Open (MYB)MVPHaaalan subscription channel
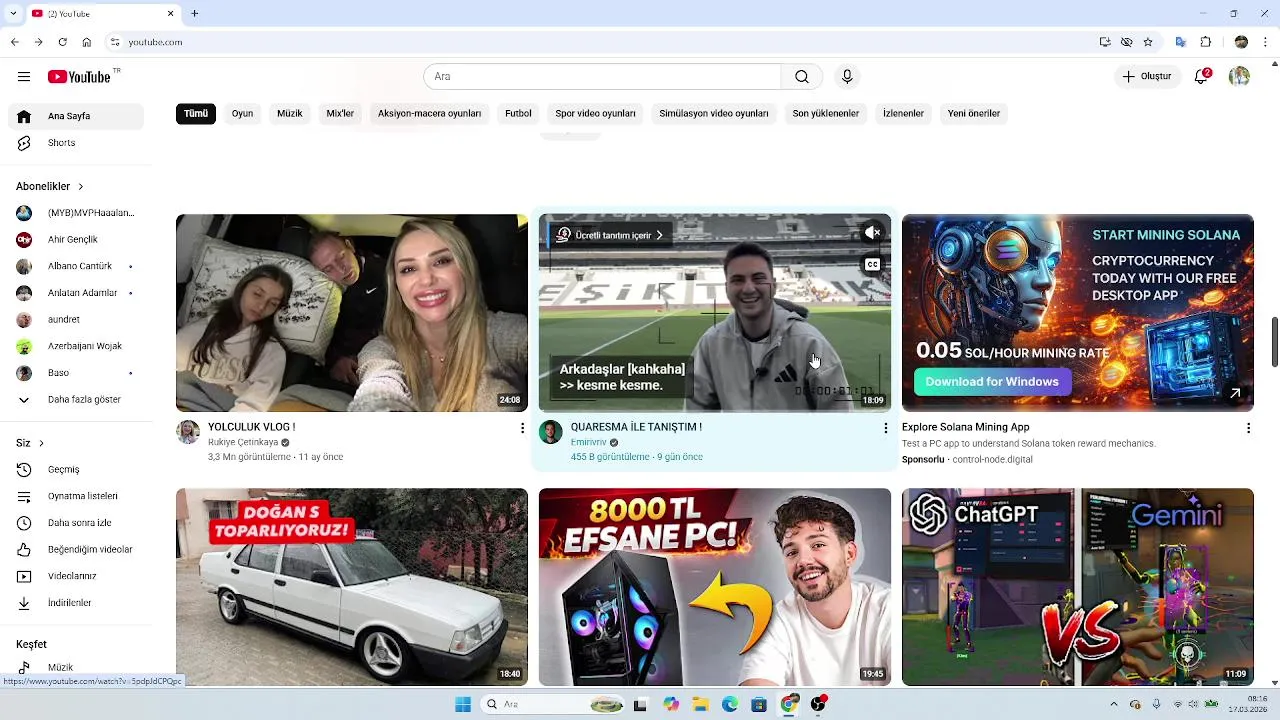1280x720 pixels. click(x=76, y=213)
